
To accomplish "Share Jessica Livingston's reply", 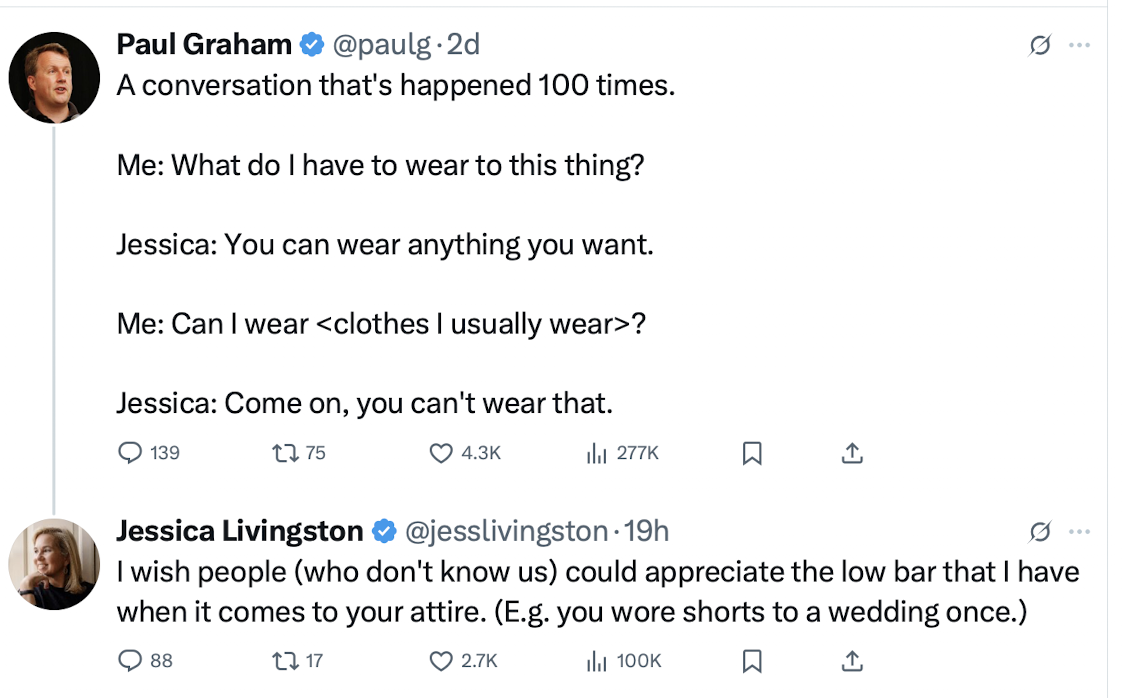I will click(851, 660).
